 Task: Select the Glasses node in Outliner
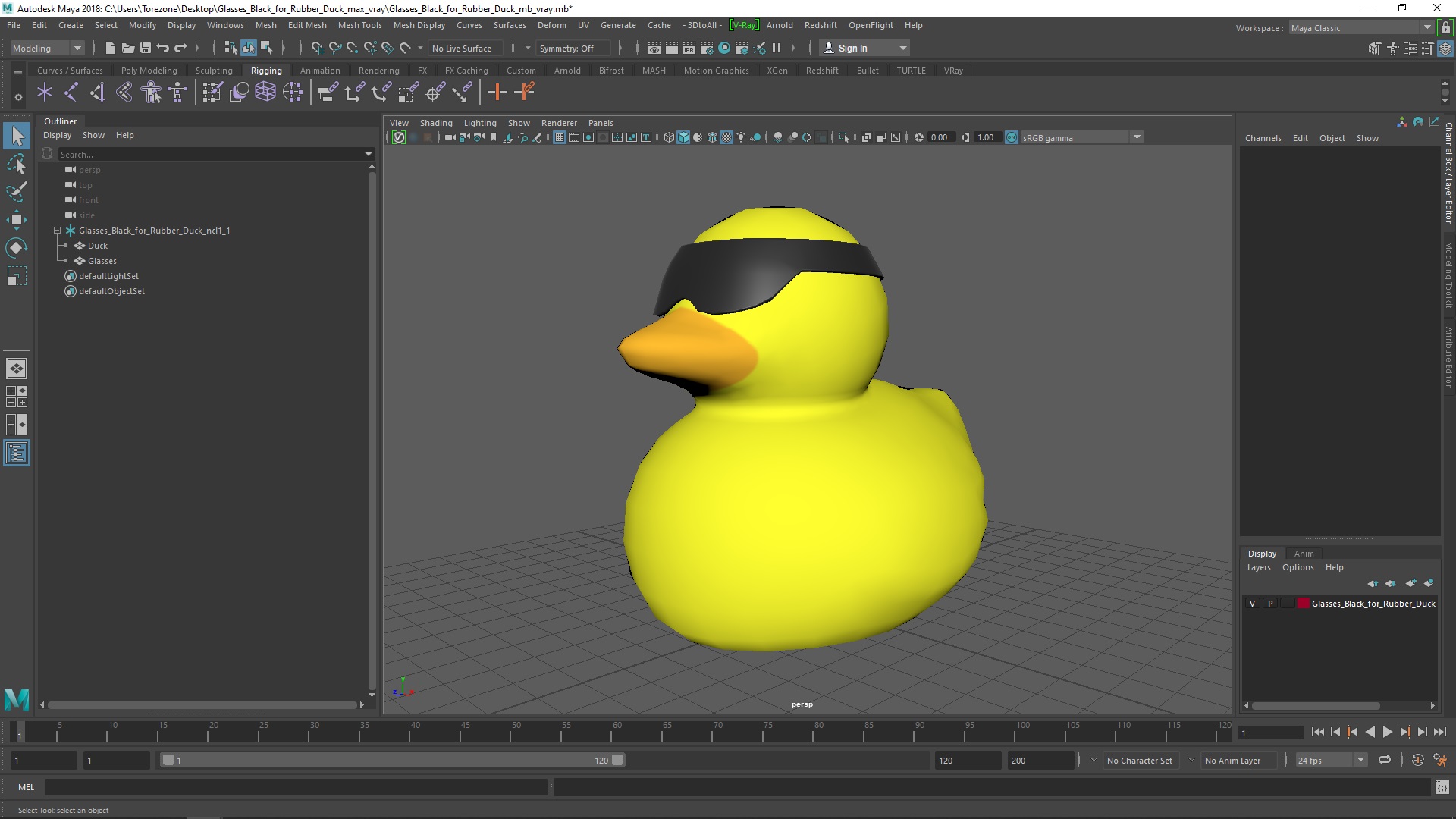pyautogui.click(x=102, y=261)
